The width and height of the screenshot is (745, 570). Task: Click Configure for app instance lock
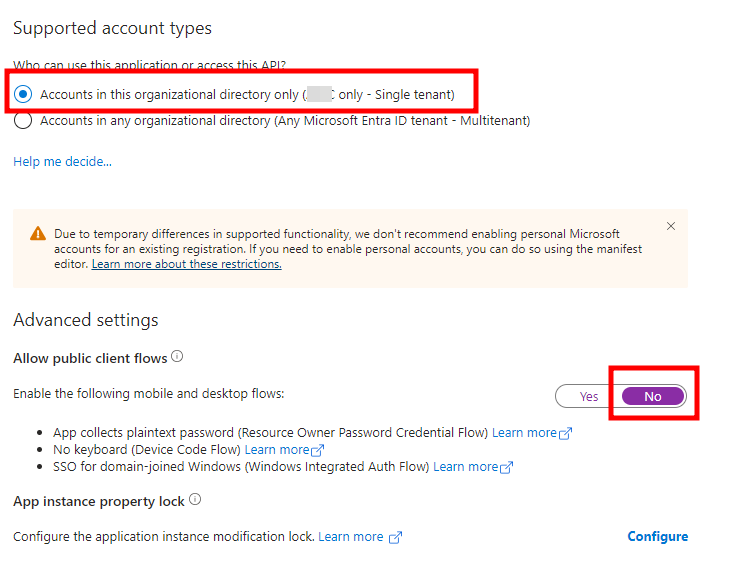(x=657, y=536)
